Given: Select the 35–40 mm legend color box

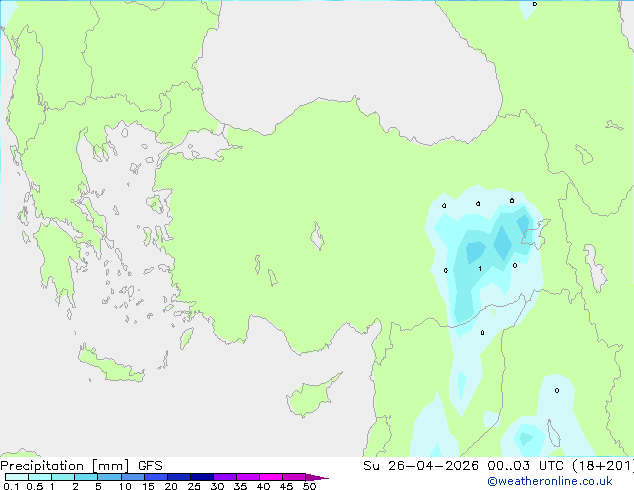Looking at the screenshot, I should click(x=247, y=477).
